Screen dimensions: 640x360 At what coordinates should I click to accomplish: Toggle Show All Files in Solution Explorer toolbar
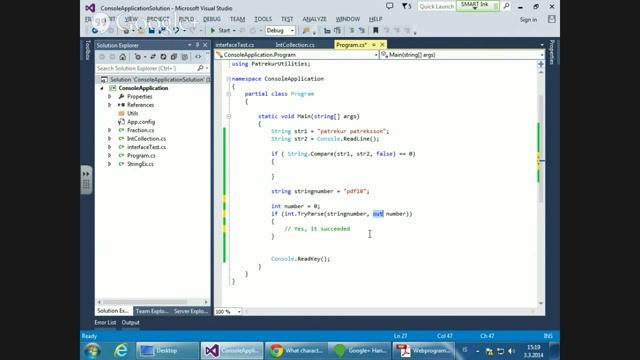coord(184,57)
